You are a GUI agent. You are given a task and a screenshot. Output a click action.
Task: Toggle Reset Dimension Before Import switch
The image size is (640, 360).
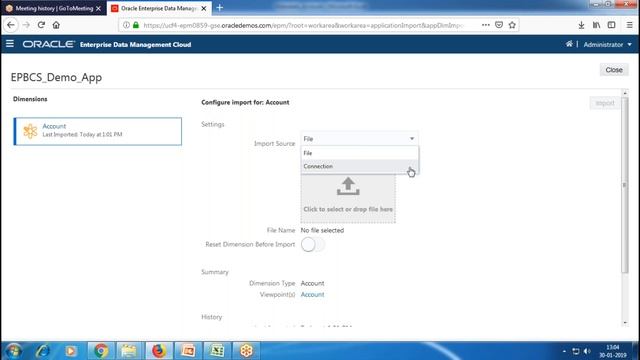(x=313, y=244)
